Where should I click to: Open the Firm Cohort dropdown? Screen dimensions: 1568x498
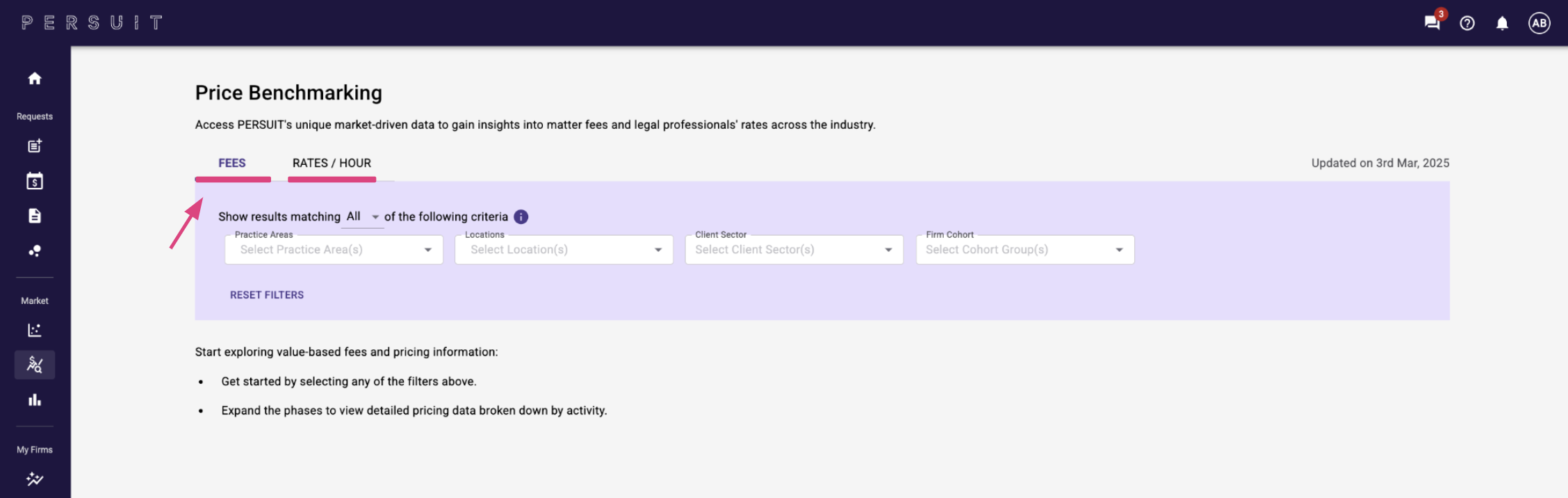1024,250
